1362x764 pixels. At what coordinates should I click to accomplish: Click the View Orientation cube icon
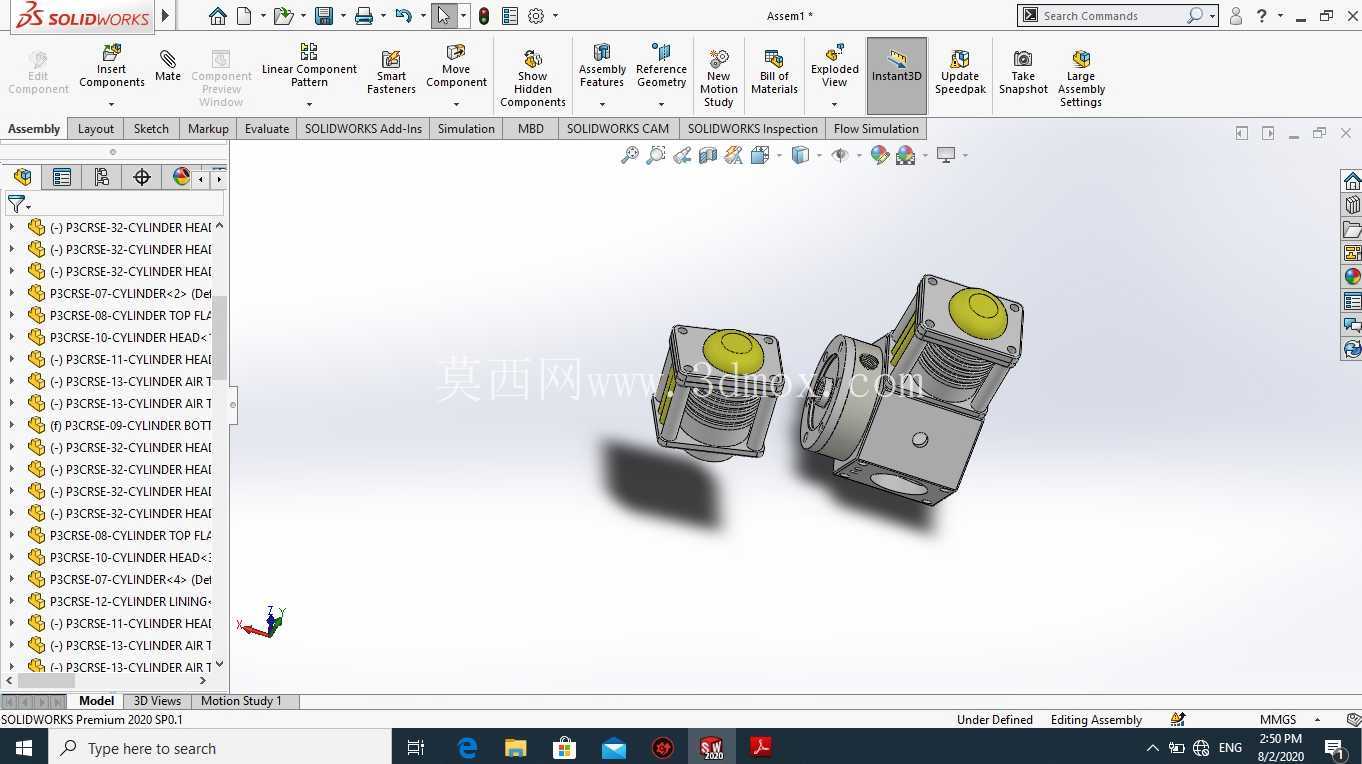click(760, 155)
